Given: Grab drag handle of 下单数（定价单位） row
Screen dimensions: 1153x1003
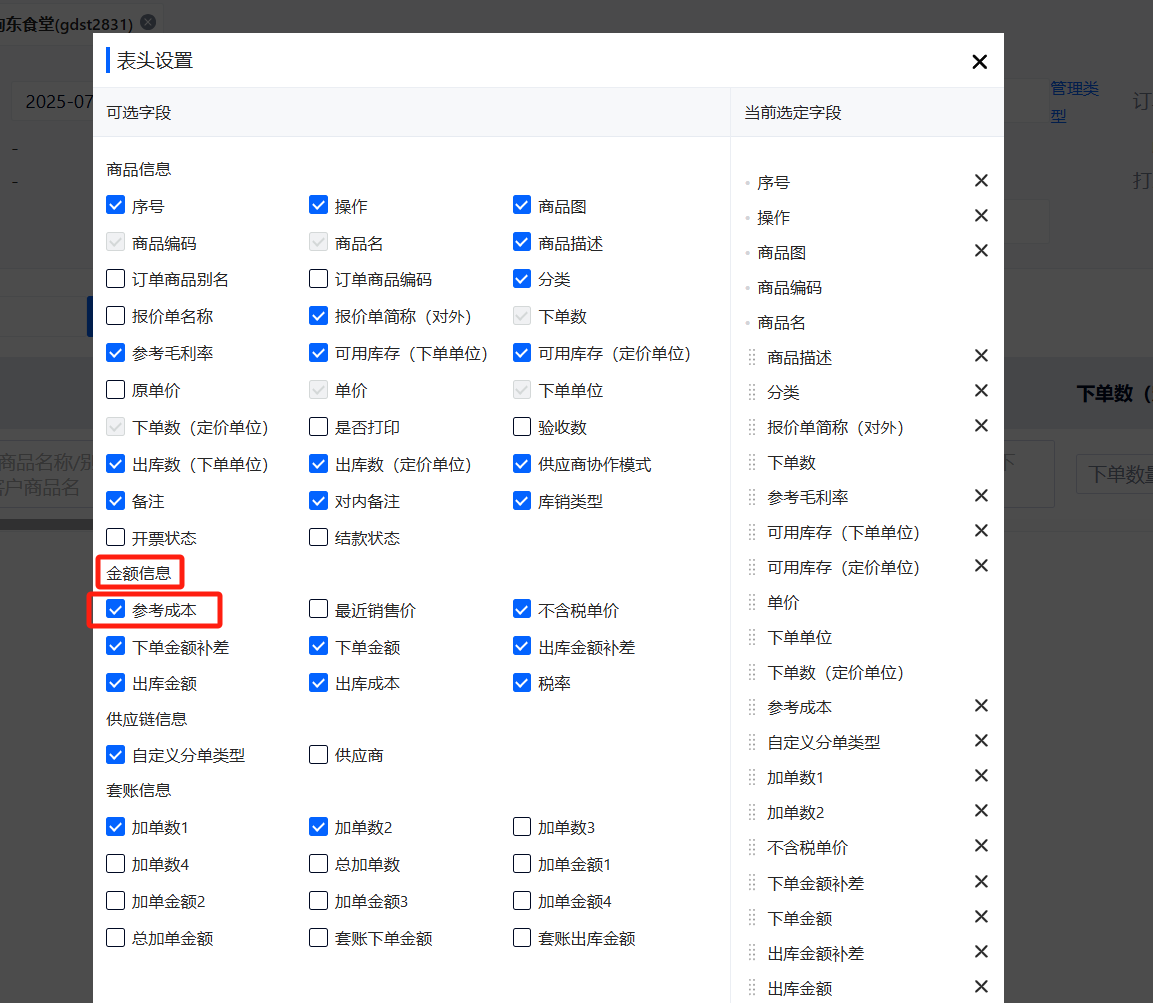Looking at the screenshot, I should tap(752, 673).
